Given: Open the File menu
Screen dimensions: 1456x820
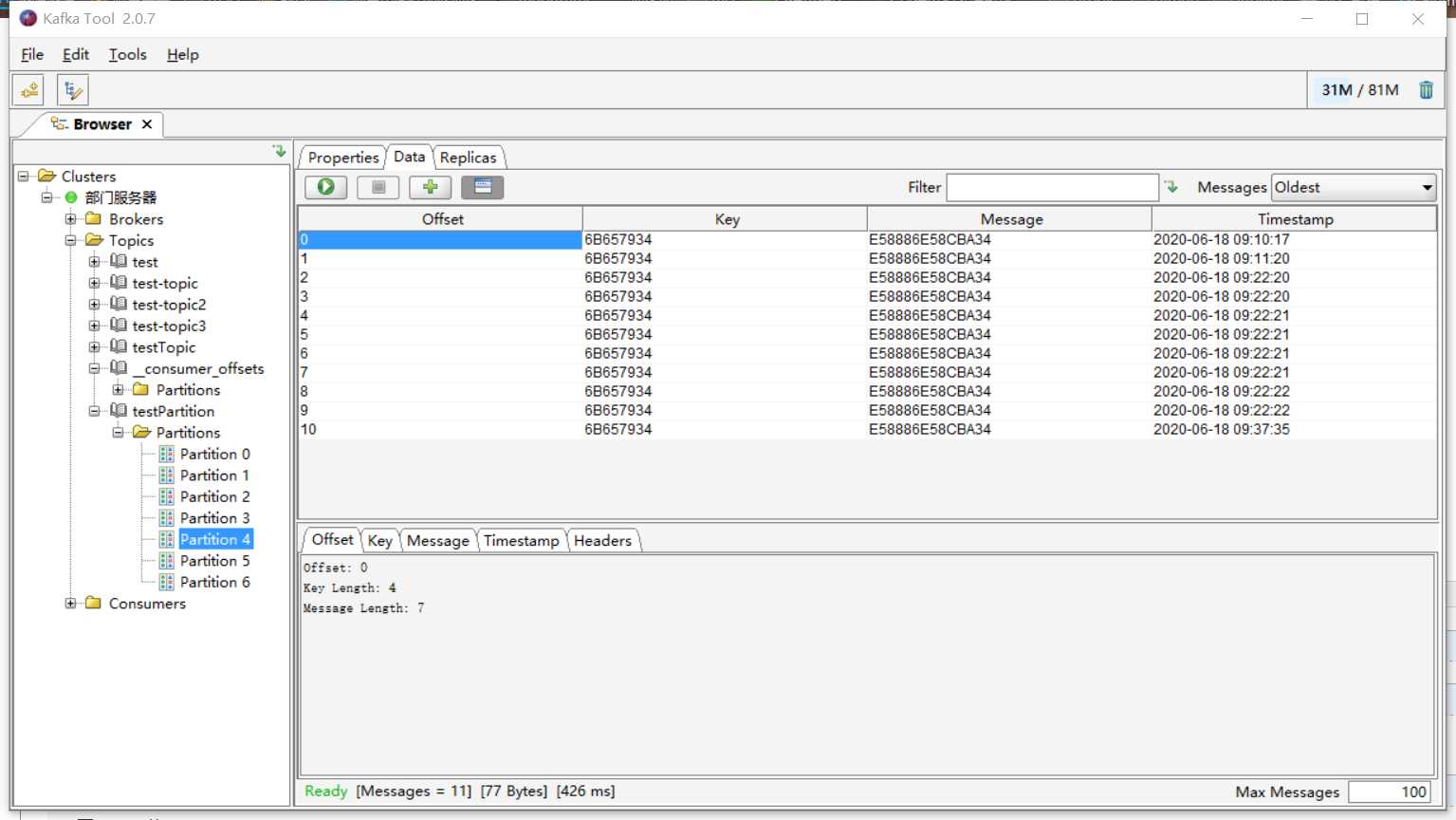Looking at the screenshot, I should 32,54.
